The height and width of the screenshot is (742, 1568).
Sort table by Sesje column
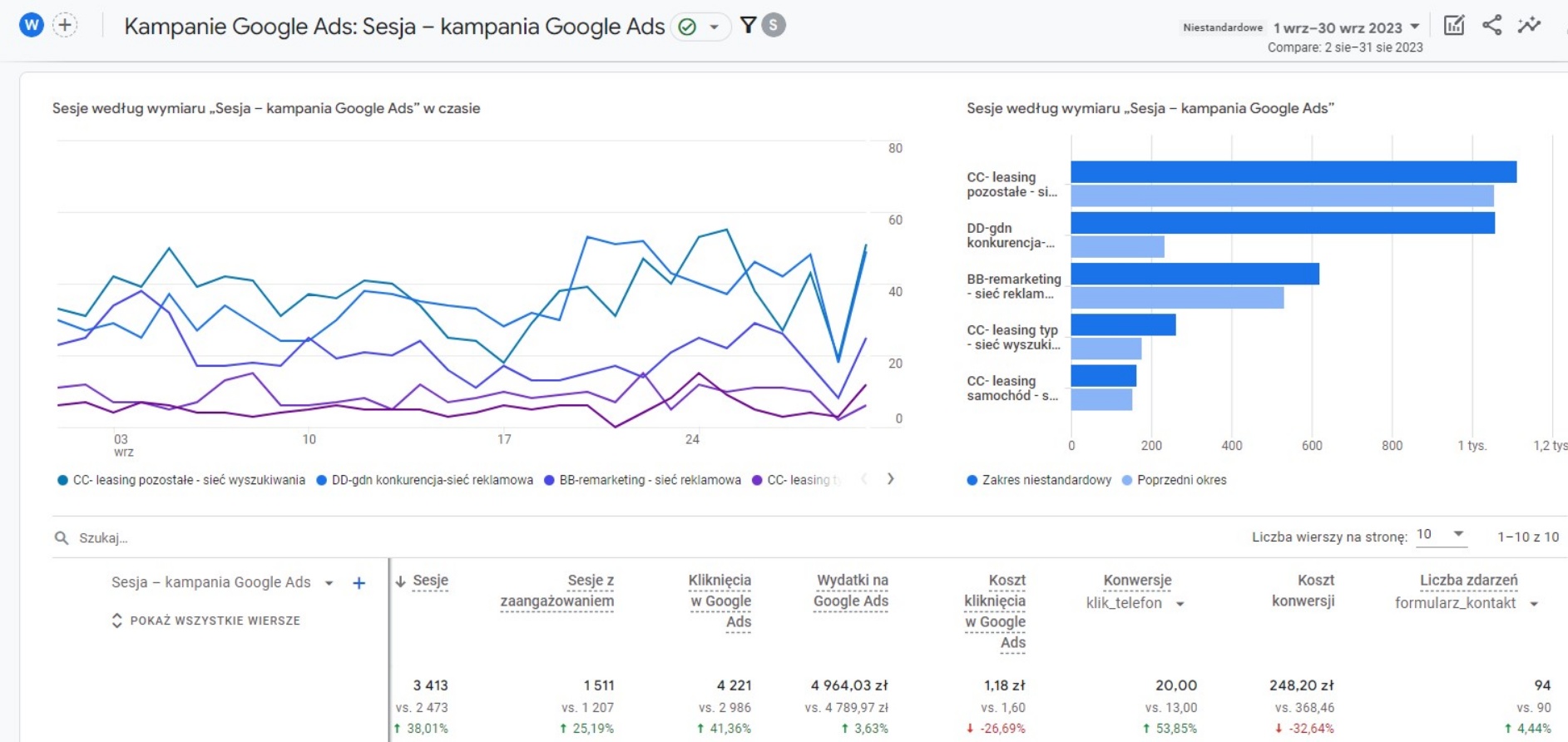coord(429,581)
